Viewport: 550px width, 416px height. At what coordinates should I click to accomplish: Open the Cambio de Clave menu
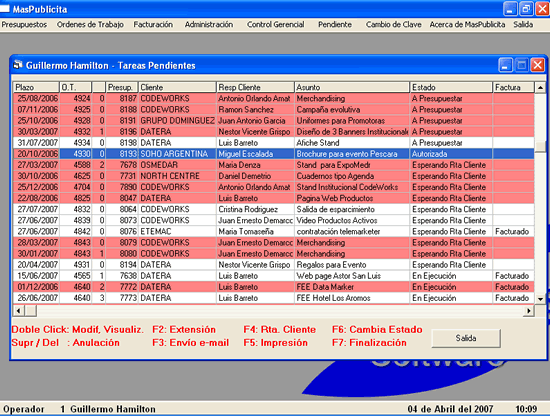tap(394, 25)
